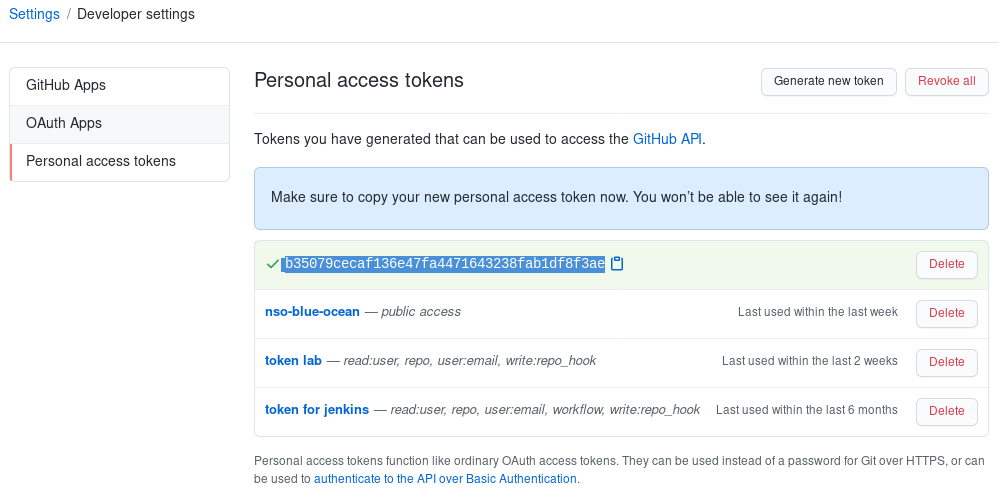
Task: Delete the token lab token
Action: (946, 362)
